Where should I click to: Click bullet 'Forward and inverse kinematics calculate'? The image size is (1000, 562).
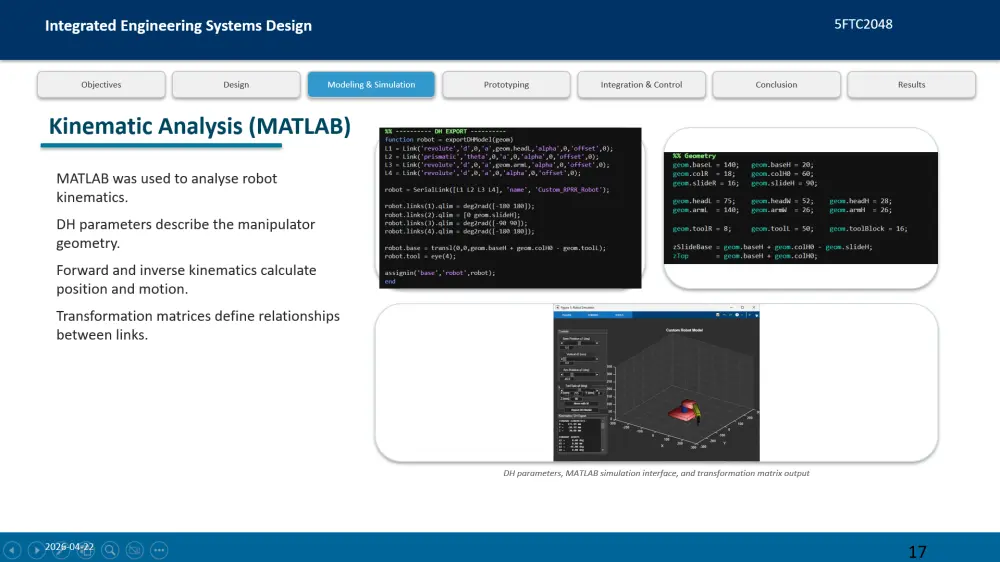(186, 279)
